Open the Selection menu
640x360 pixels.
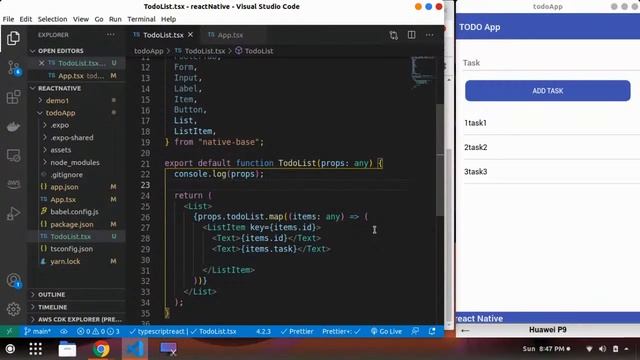[52, 19]
